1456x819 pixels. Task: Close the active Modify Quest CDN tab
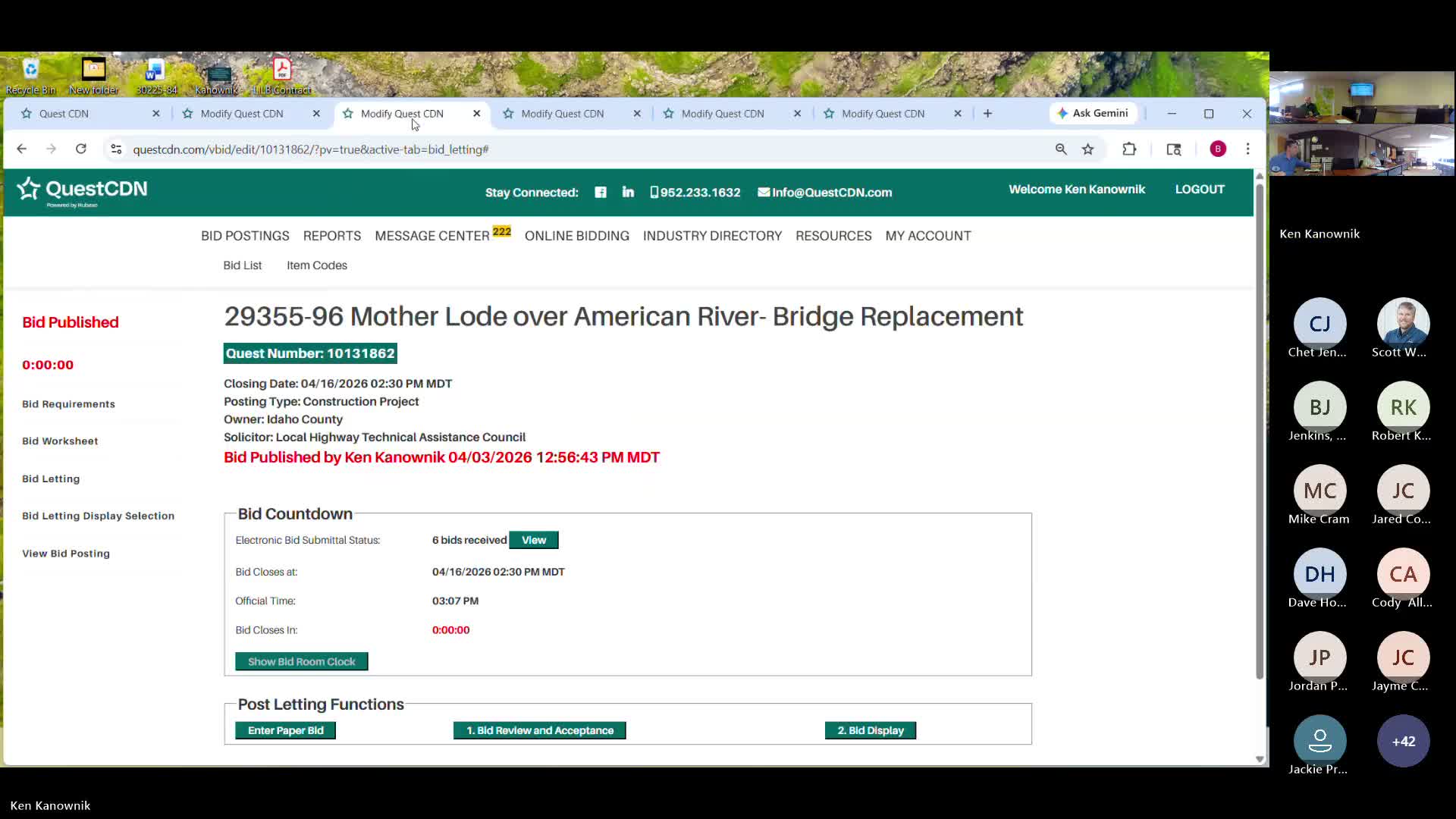click(x=477, y=114)
